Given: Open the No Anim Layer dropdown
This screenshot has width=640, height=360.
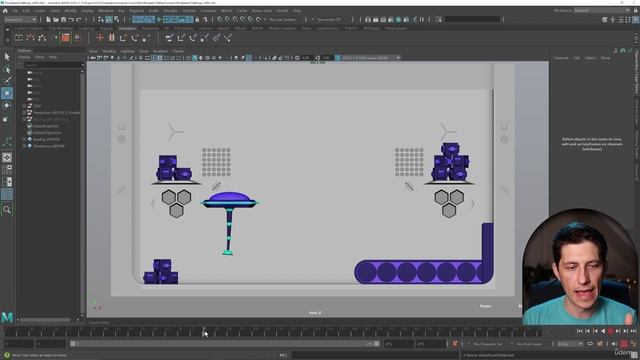Looking at the screenshot, I should tap(530, 344).
